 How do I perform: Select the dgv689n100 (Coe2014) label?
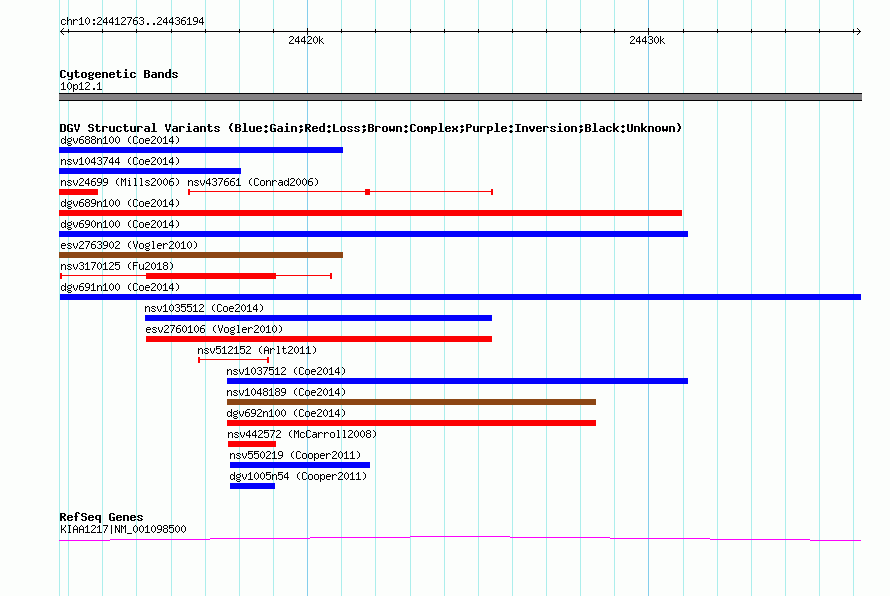tap(120, 203)
